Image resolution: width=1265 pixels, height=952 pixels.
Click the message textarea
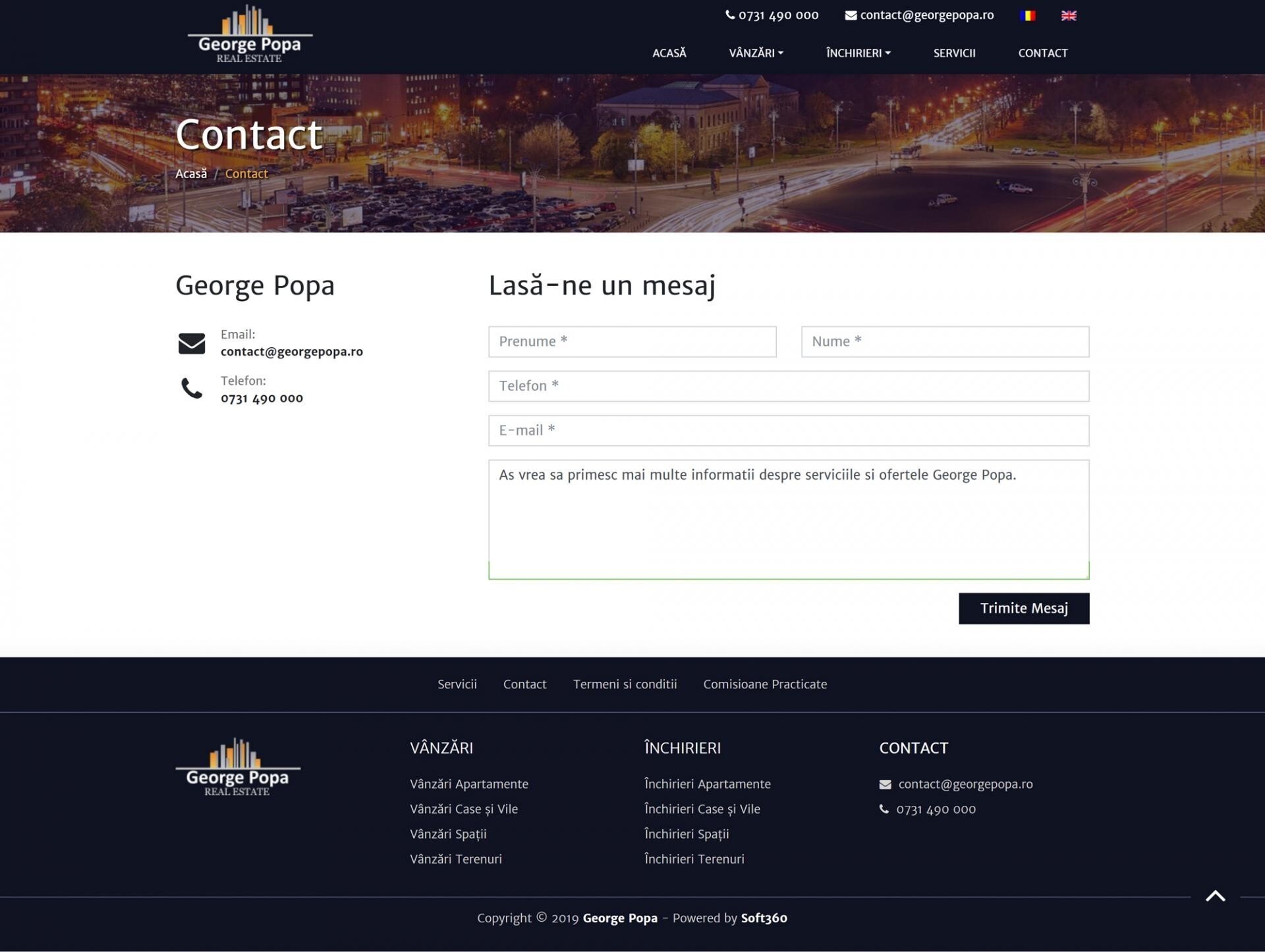click(x=788, y=519)
